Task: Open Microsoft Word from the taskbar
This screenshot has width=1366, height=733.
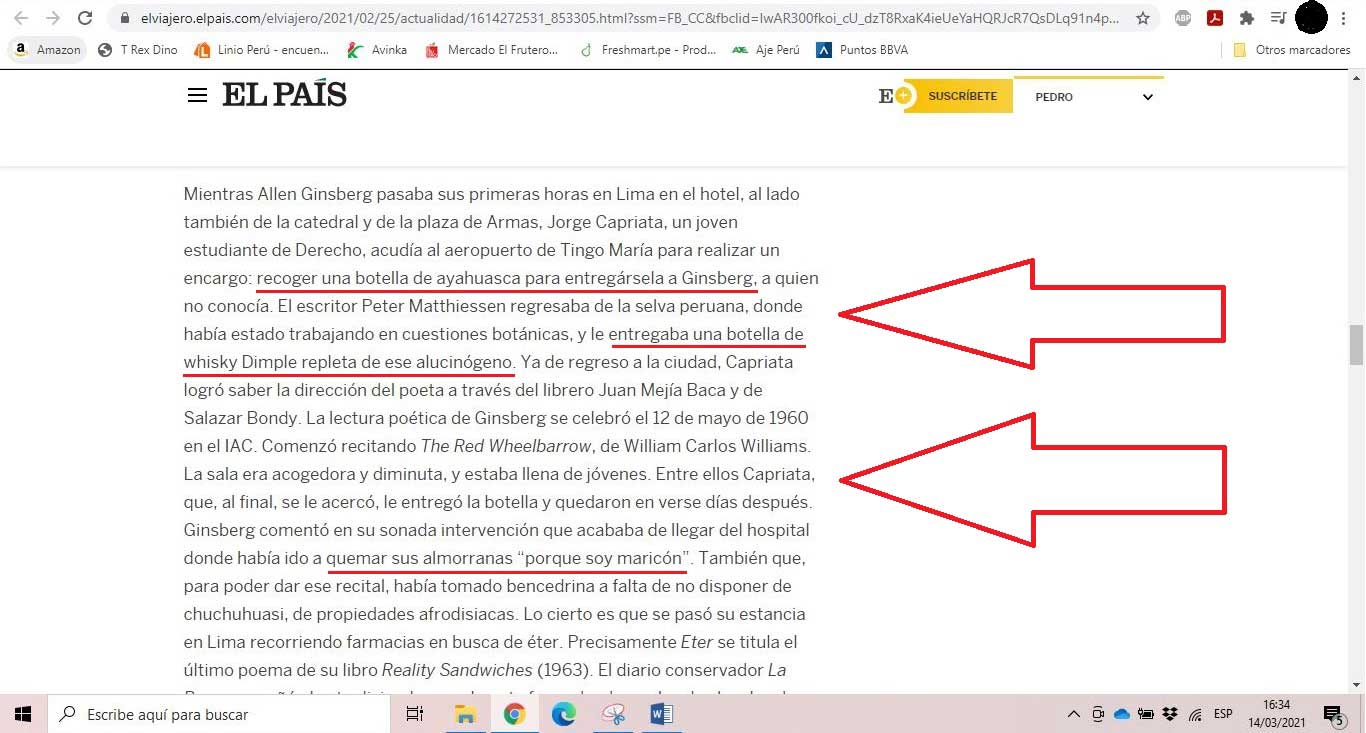Action: [x=661, y=714]
